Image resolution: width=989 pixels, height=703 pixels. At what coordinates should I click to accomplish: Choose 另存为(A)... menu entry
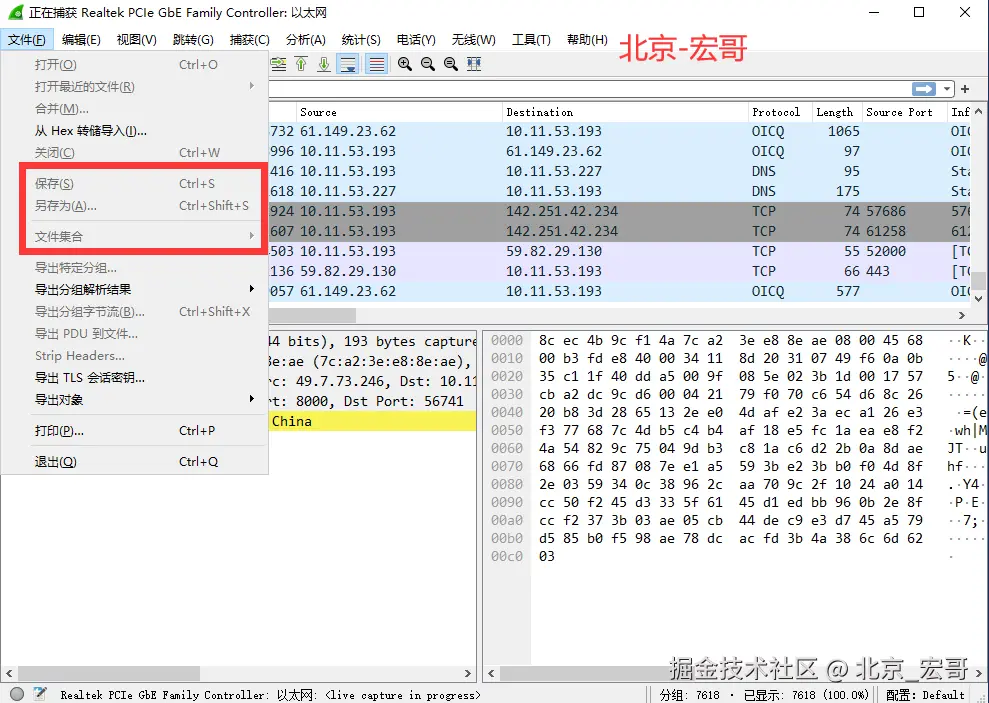[135, 206]
